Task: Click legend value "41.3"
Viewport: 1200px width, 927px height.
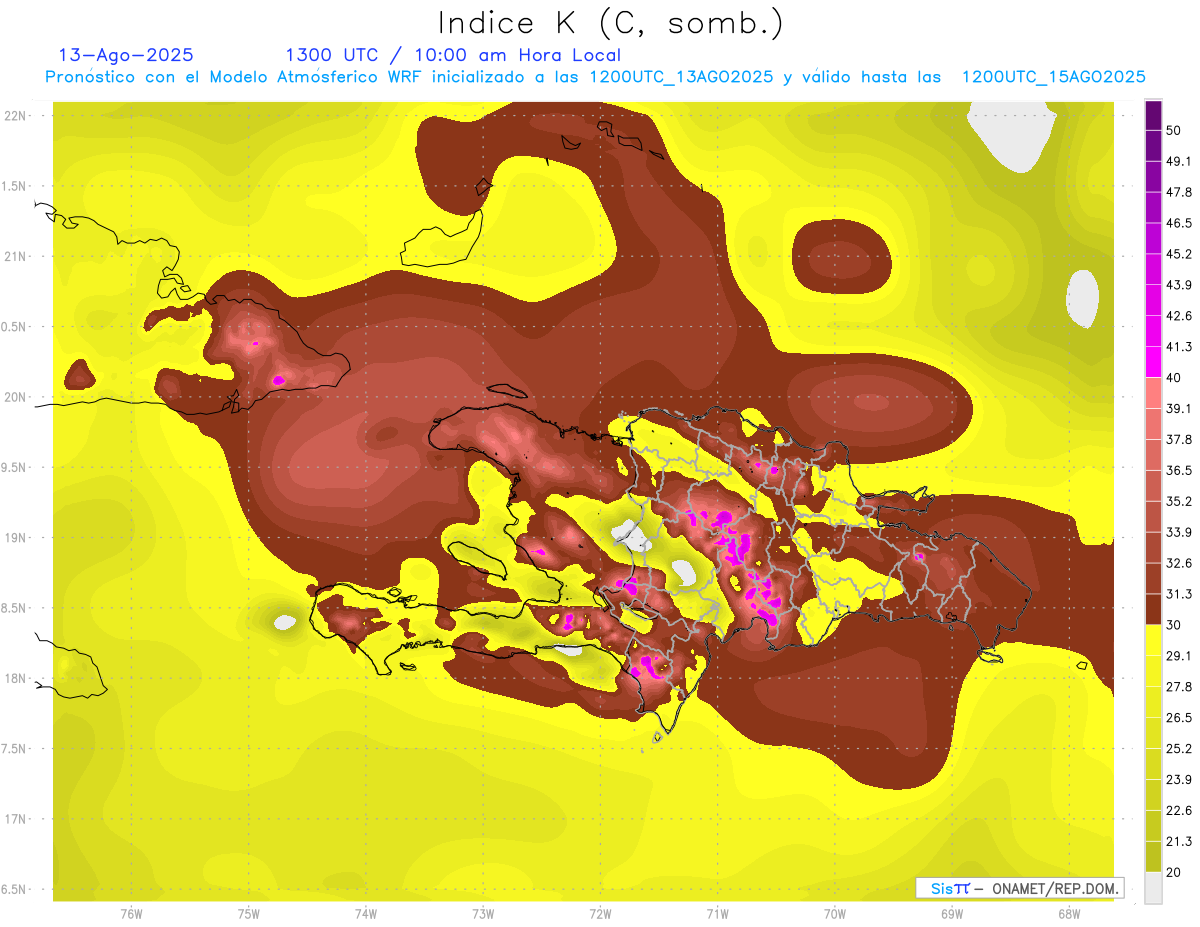Action: point(1178,347)
